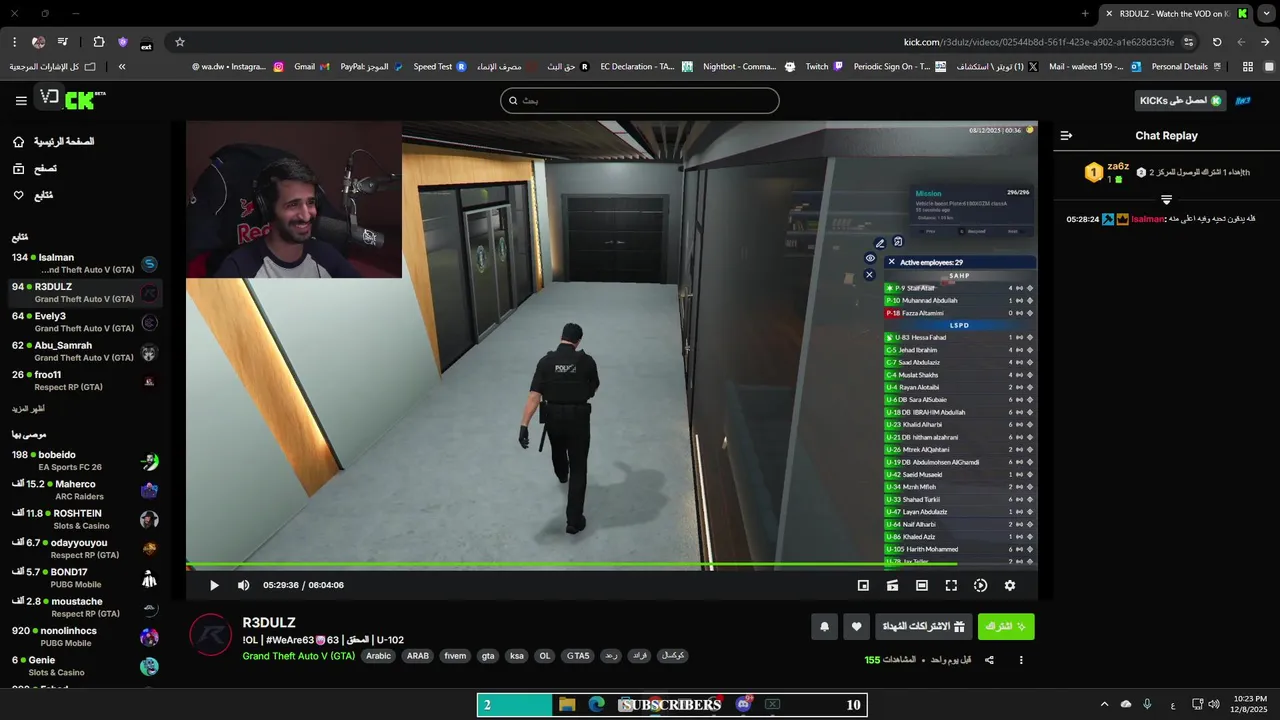
Task: Enable mini player picture-in-picture
Action: [x=863, y=585]
